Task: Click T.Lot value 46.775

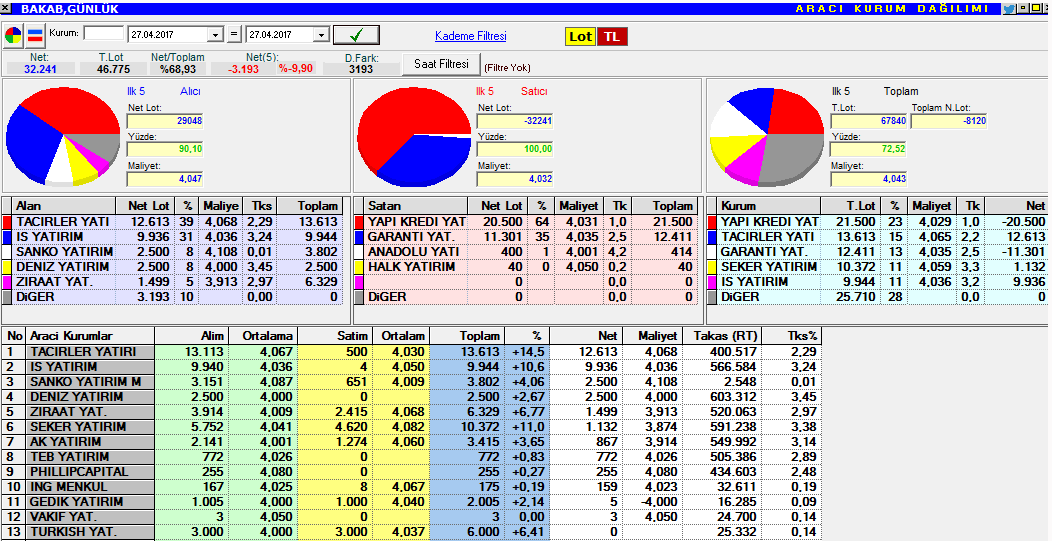Action: (x=113, y=69)
